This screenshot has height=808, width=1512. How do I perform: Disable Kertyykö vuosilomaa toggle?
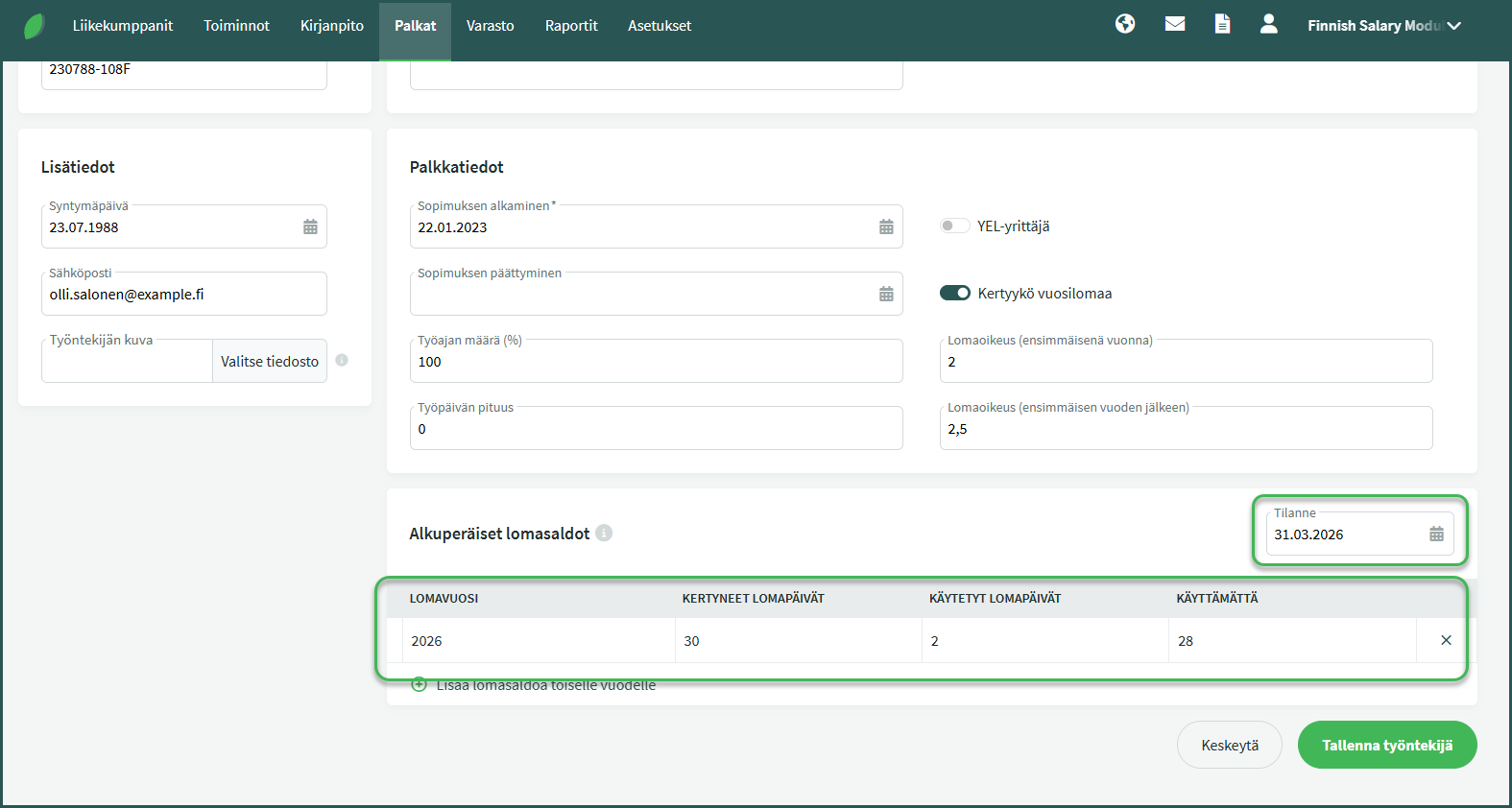point(954,294)
